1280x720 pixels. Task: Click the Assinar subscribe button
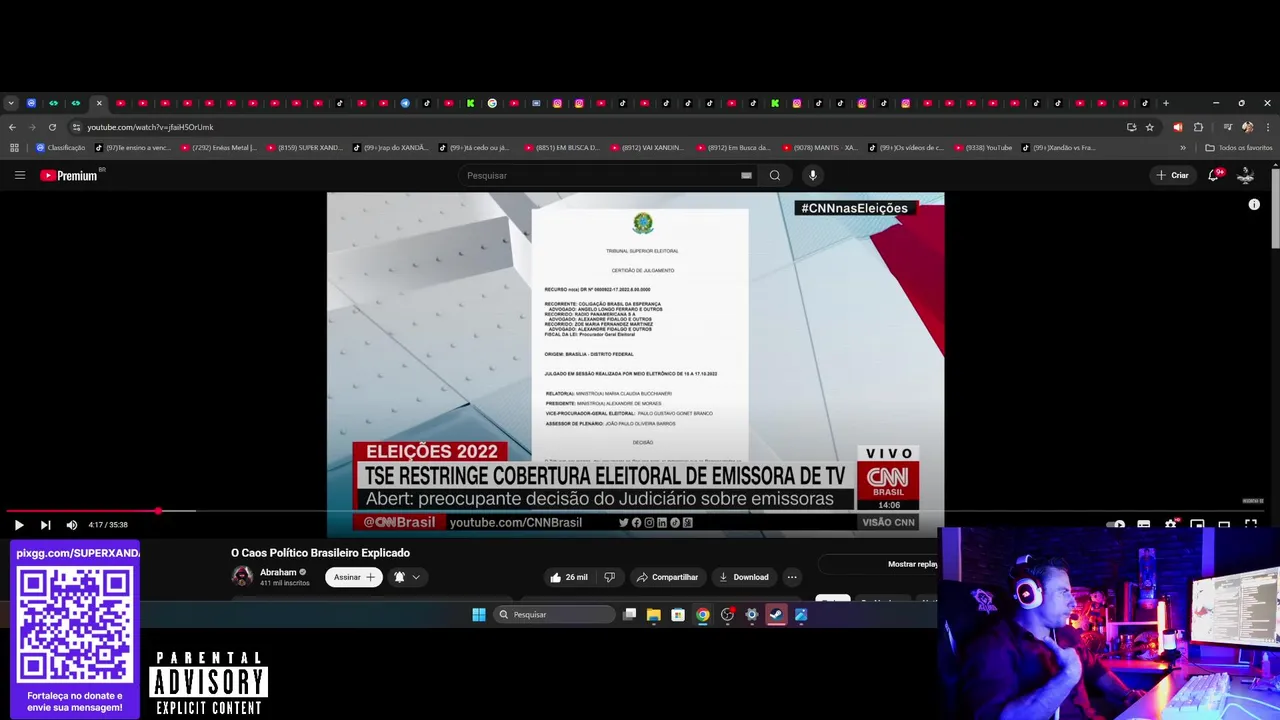tap(354, 577)
